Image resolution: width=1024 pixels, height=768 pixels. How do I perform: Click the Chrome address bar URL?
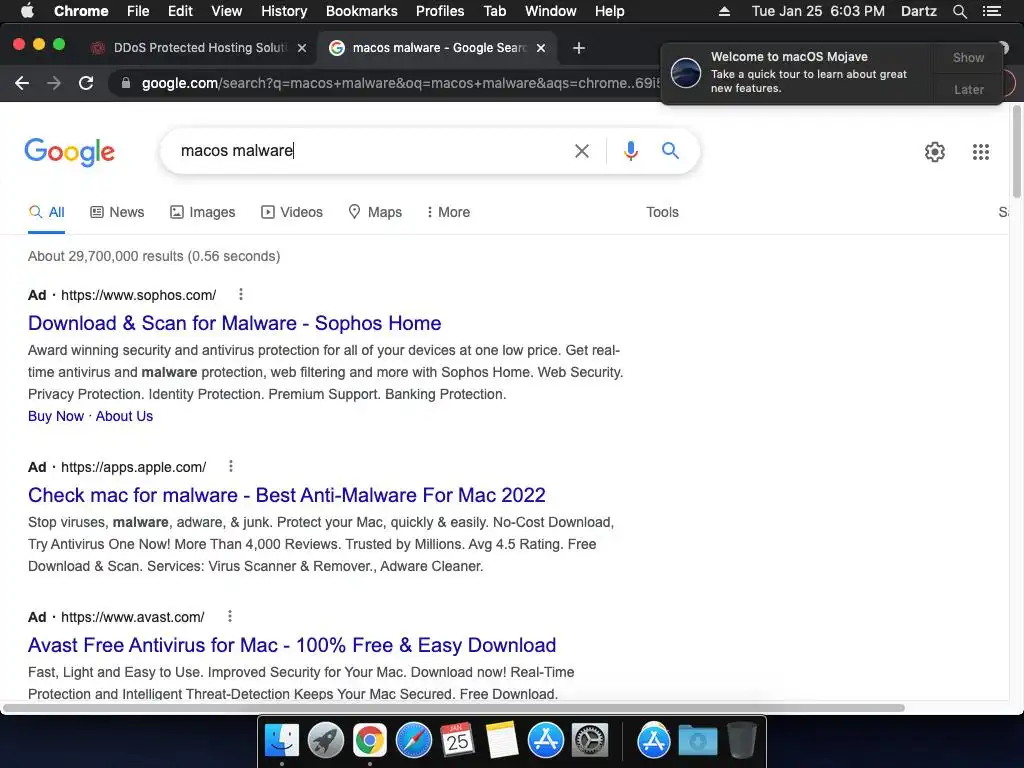click(x=400, y=83)
